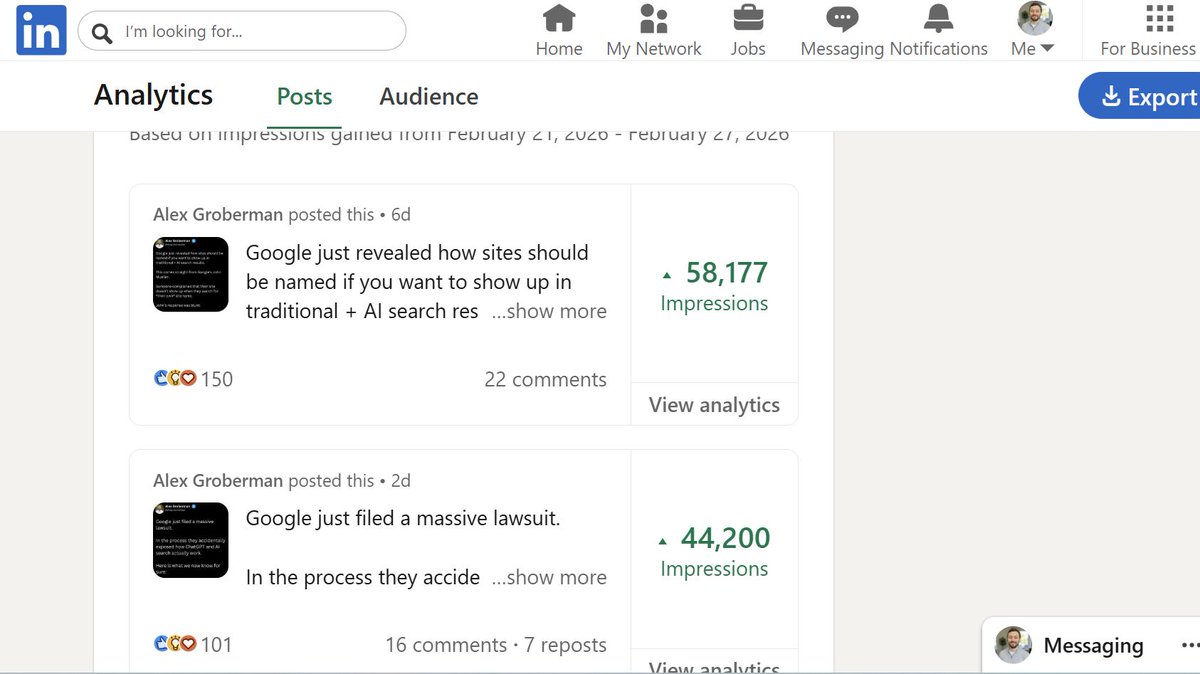Open the 7 reposts link

click(565, 645)
